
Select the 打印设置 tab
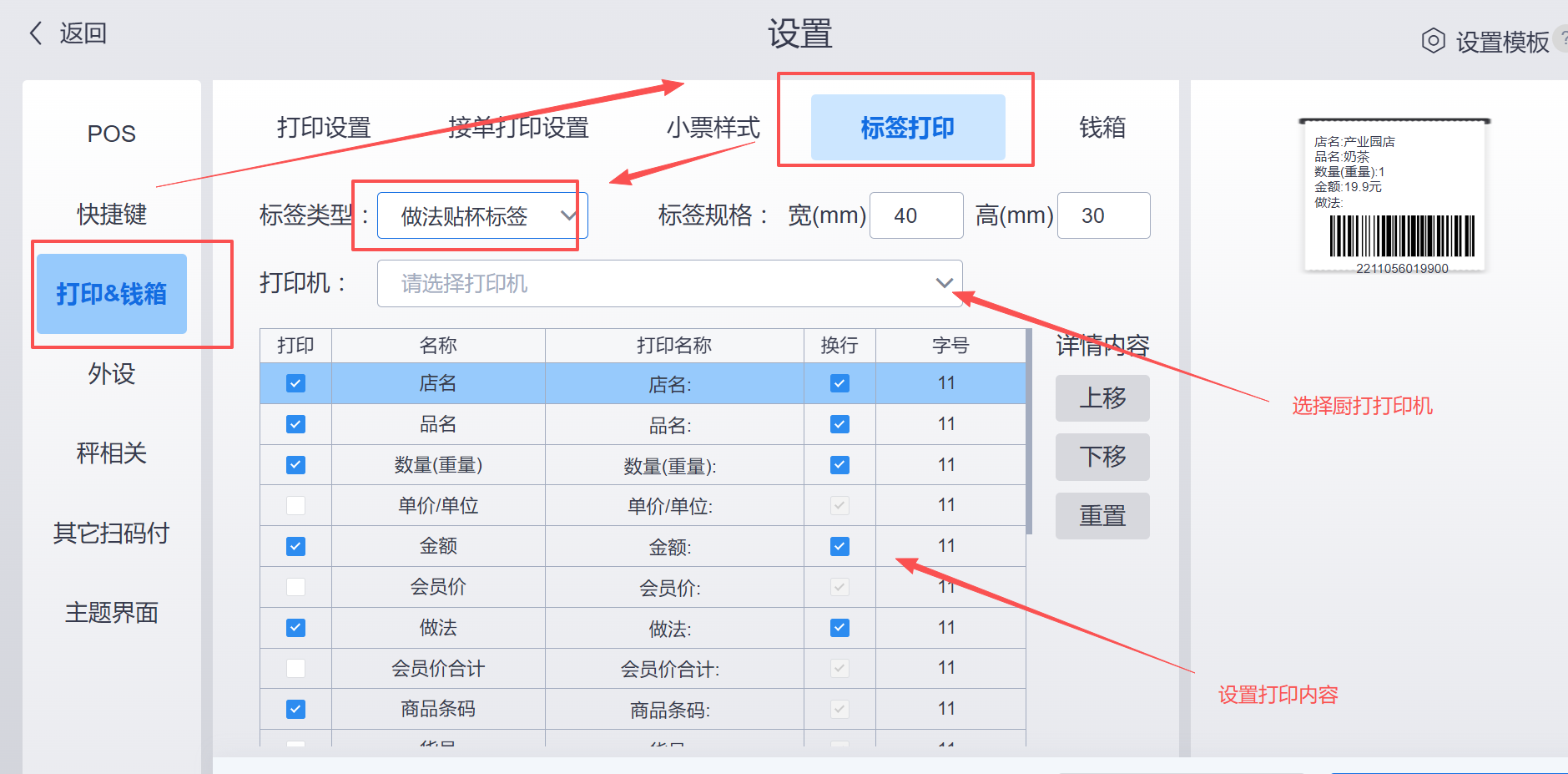click(x=324, y=128)
